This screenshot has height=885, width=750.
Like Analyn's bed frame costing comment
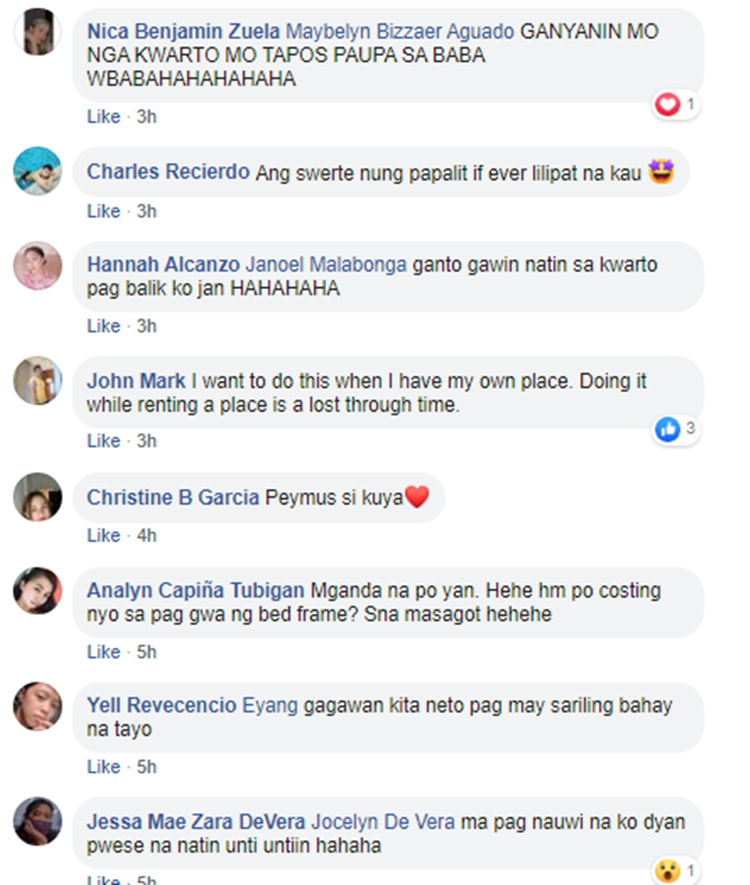point(104,652)
